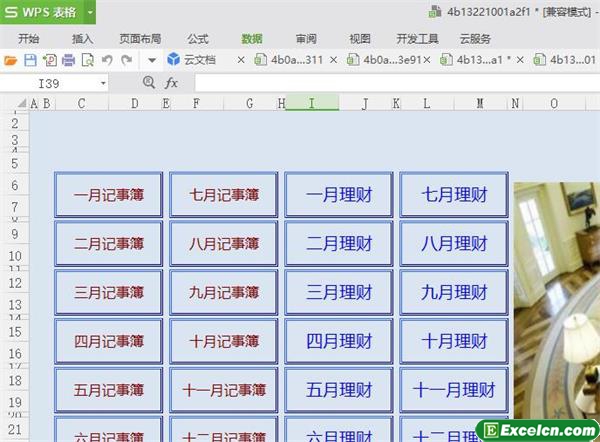Select the room photo picture
Screen dimensions: 600x442
point(557,300)
